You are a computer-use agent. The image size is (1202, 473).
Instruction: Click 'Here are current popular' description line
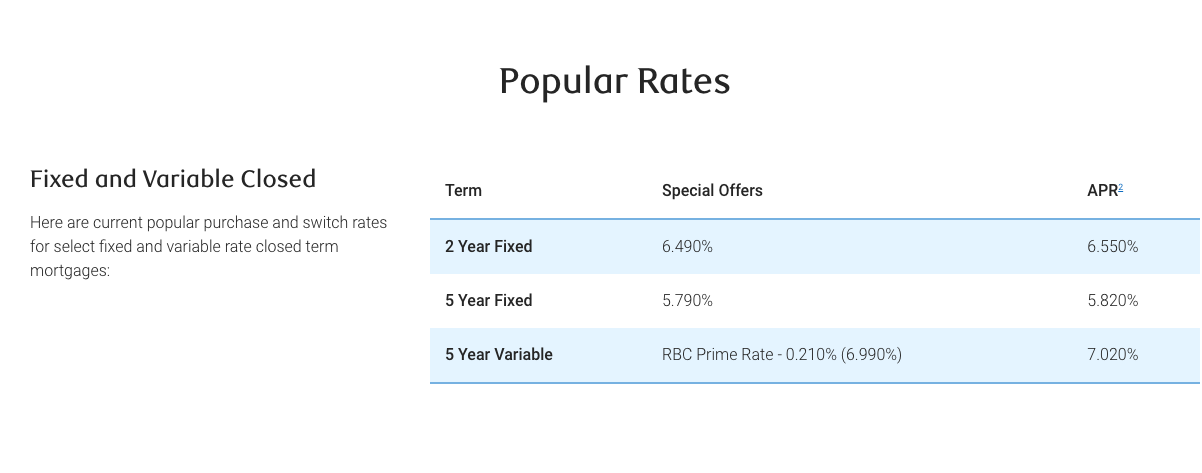click(x=113, y=222)
